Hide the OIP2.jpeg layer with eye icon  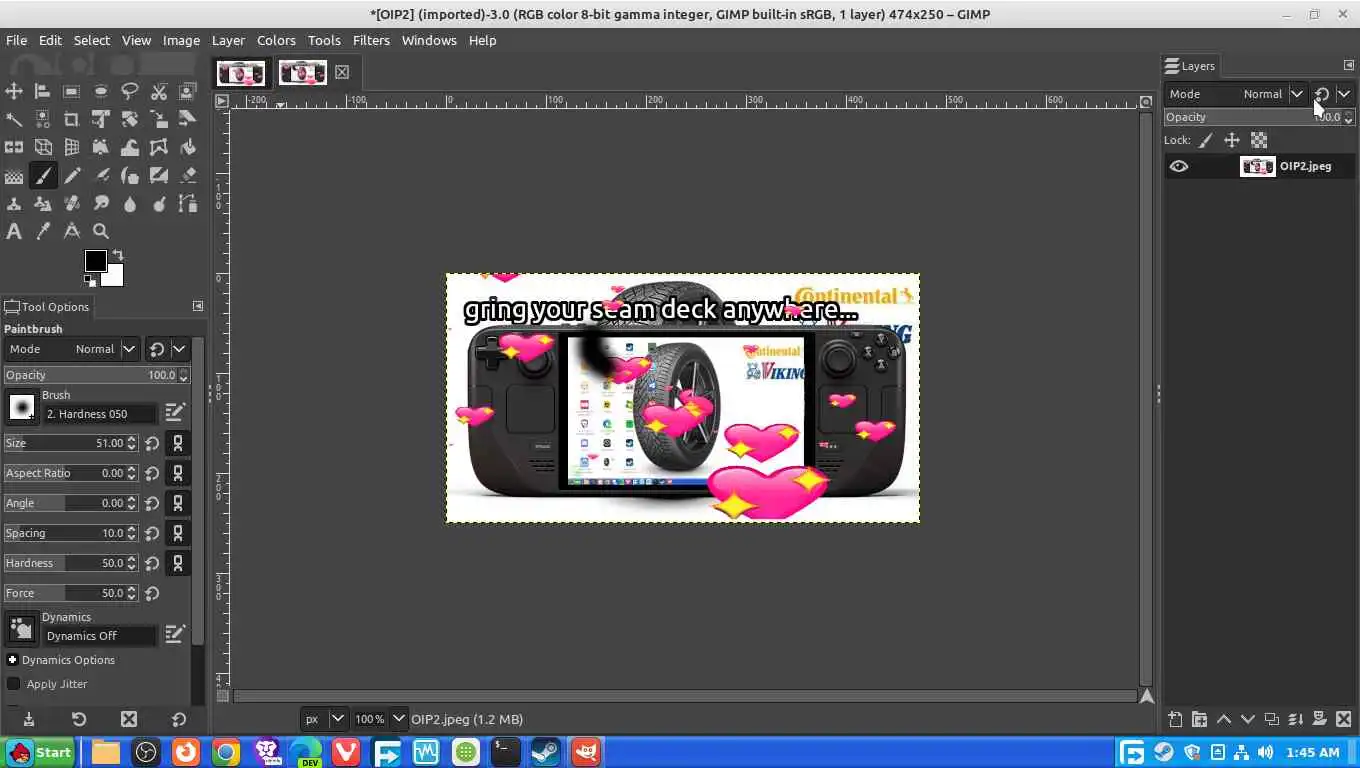point(1179,166)
